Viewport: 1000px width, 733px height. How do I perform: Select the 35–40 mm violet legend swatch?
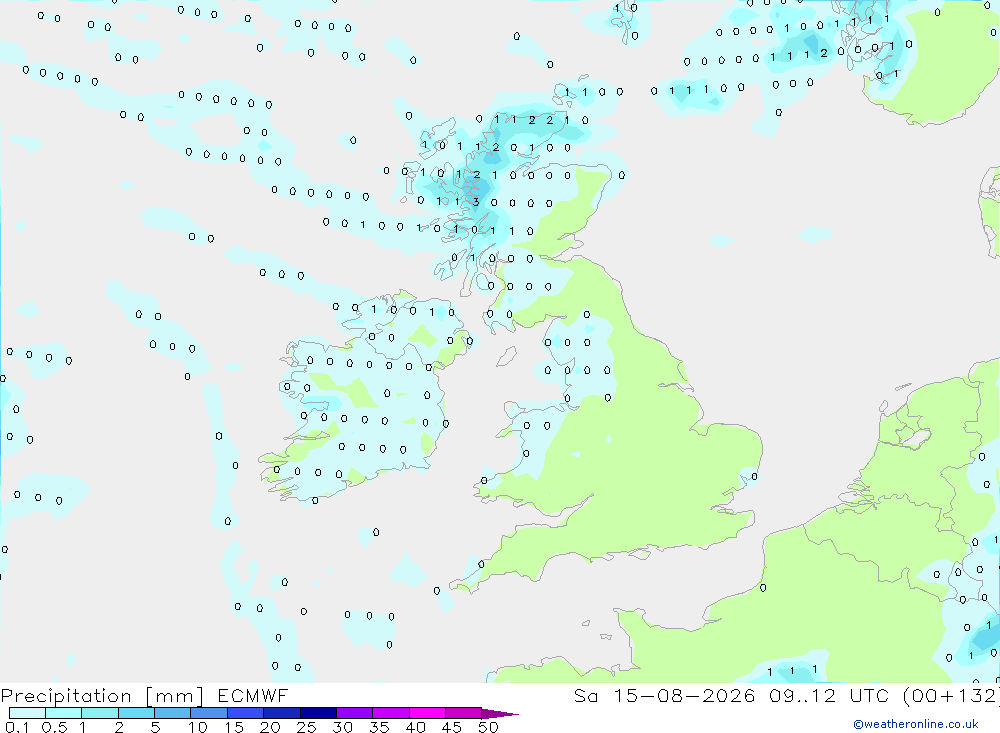tap(390, 713)
